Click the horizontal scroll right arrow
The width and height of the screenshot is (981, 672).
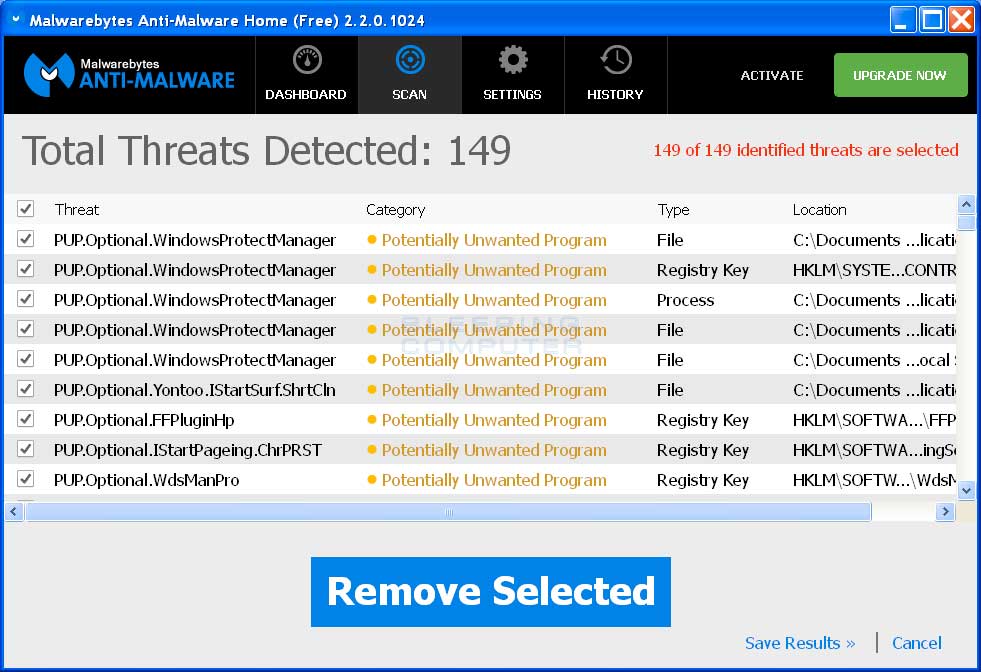click(945, 512)
